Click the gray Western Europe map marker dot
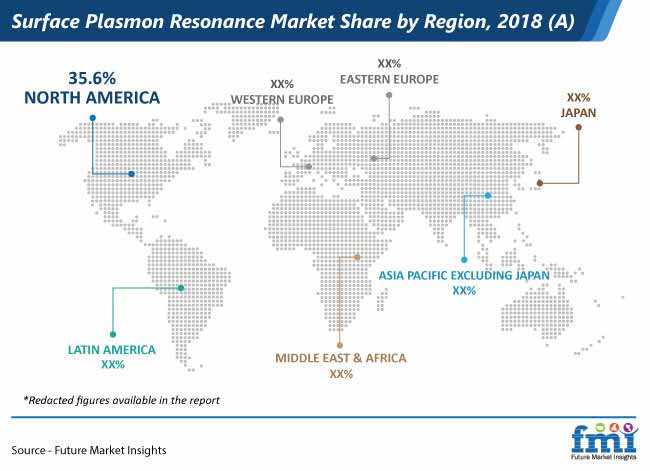Viewport: 650px width, 471px height. [x=308, y=167]
